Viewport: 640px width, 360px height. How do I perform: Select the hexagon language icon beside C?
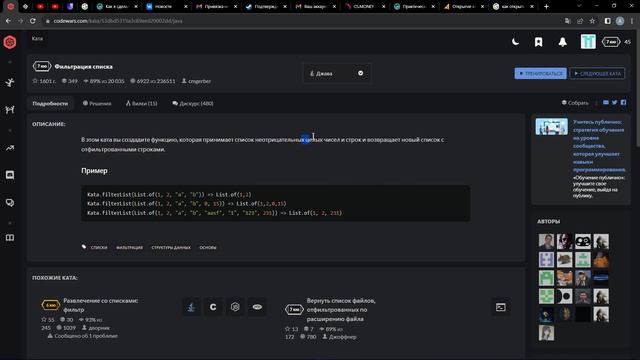[235, 307]
